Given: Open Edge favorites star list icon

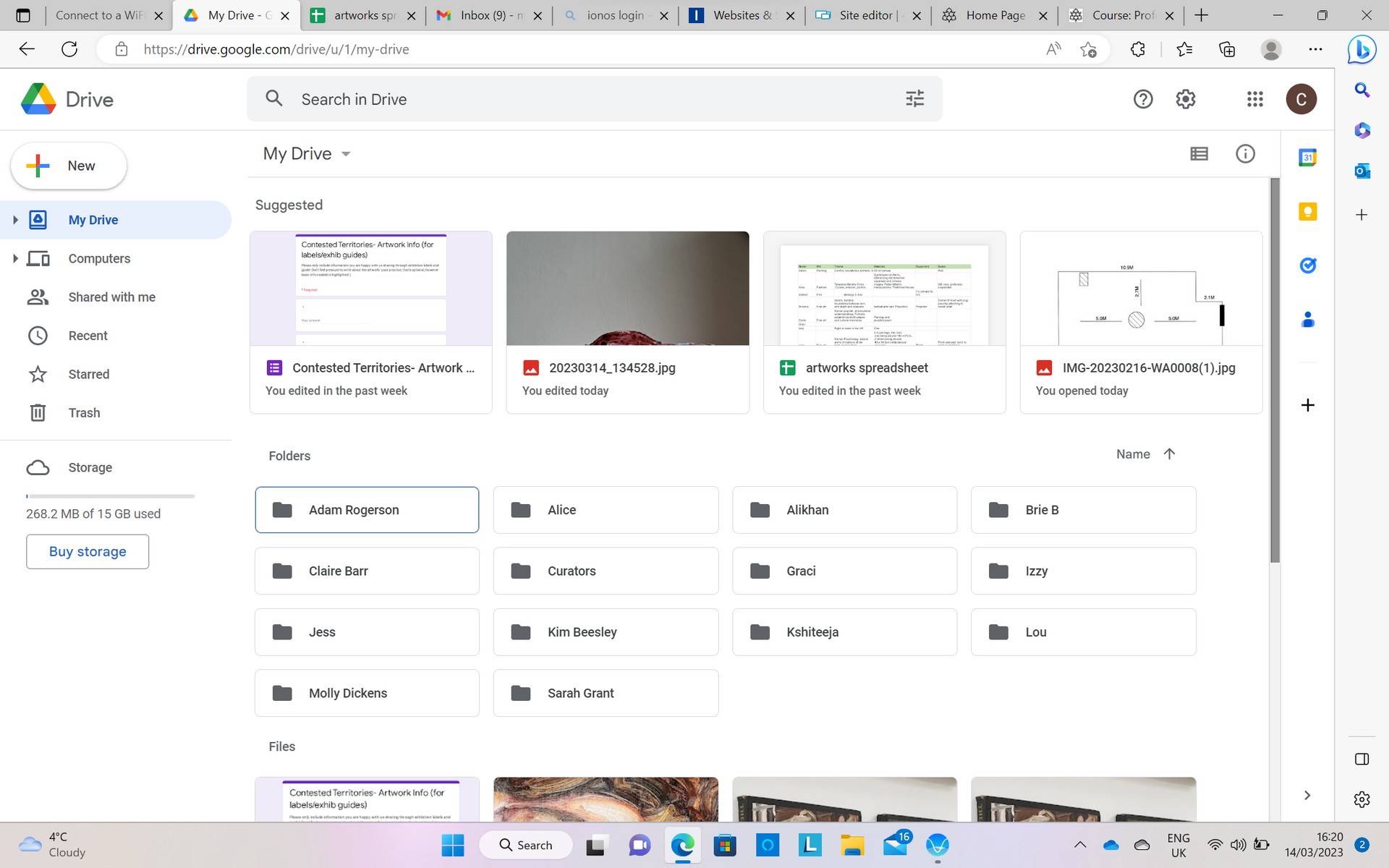Looking at the screenshot, I should [1184, 49].
